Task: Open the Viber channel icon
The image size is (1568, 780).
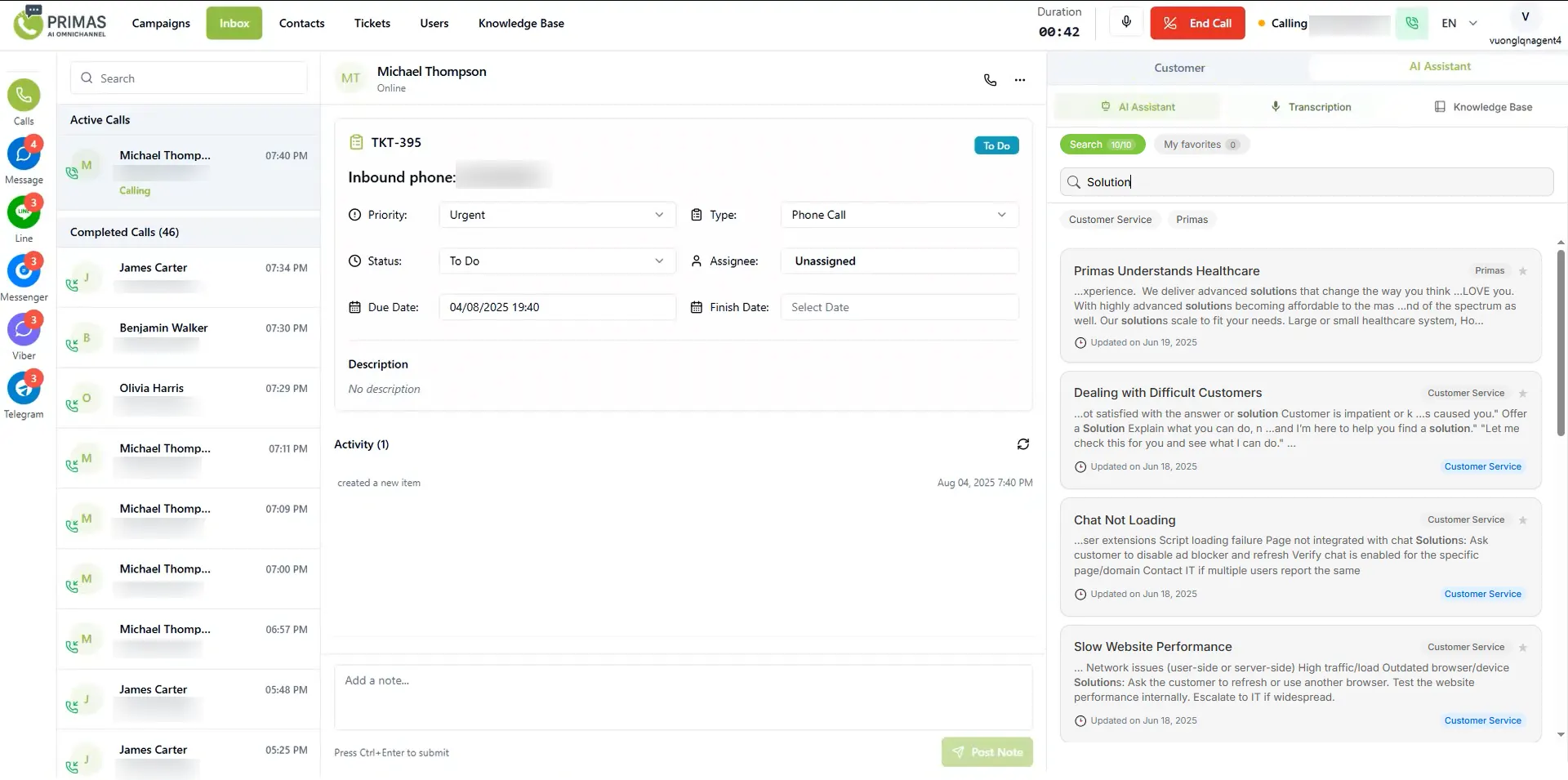Action: [x=24, y=331]
